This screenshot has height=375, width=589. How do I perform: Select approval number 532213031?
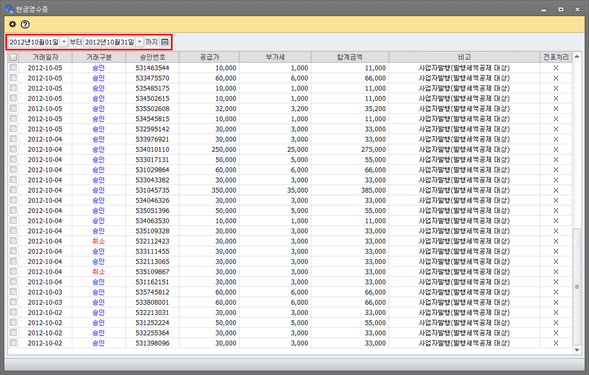tap(152, 313)
